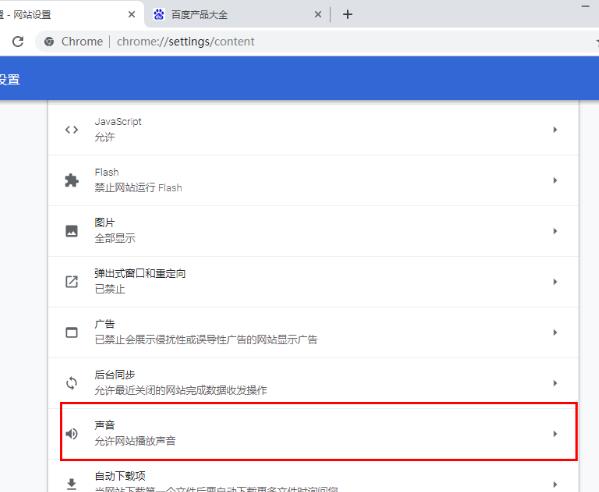Click the 后台同步 sync arrows icon
The width and height of the screenshot is (599, 492).
pyautogui.click(x=71, y=383)
